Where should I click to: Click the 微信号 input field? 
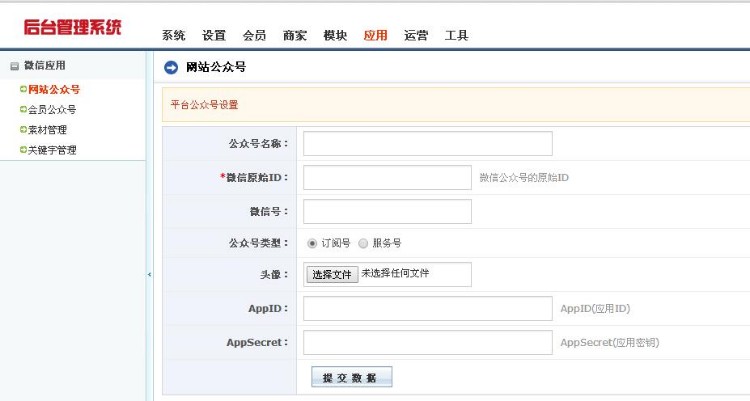pos(387,212)
